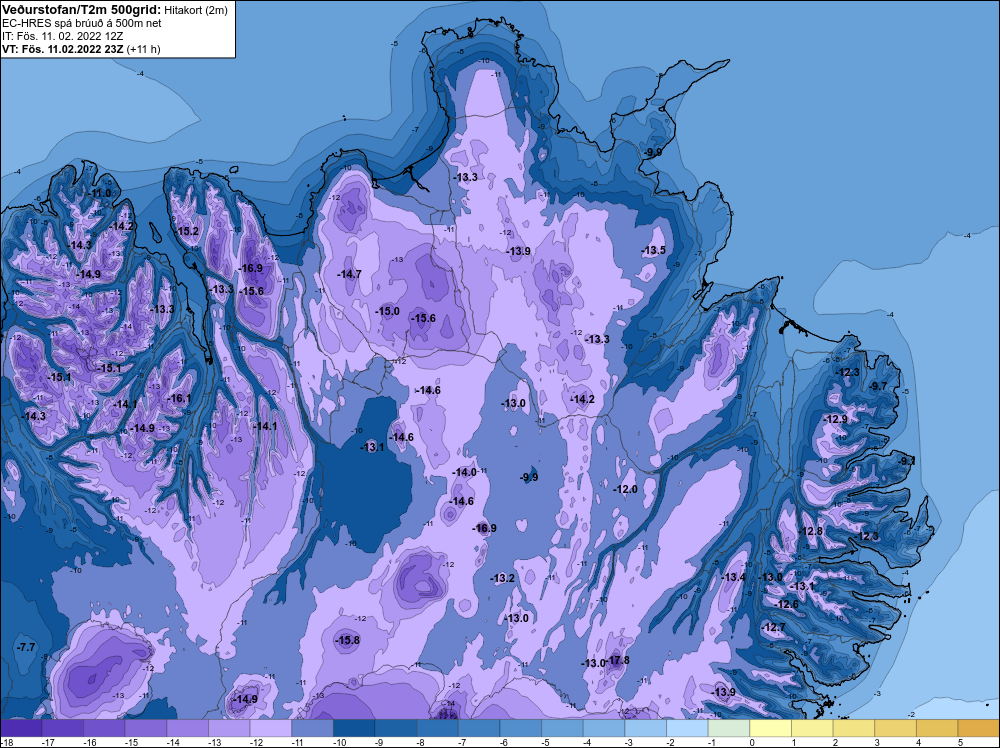This screenshot has height=748, width=1000.
Task: Select the orange legend swatch right of label 5
Action: click(x=978, y=728)
